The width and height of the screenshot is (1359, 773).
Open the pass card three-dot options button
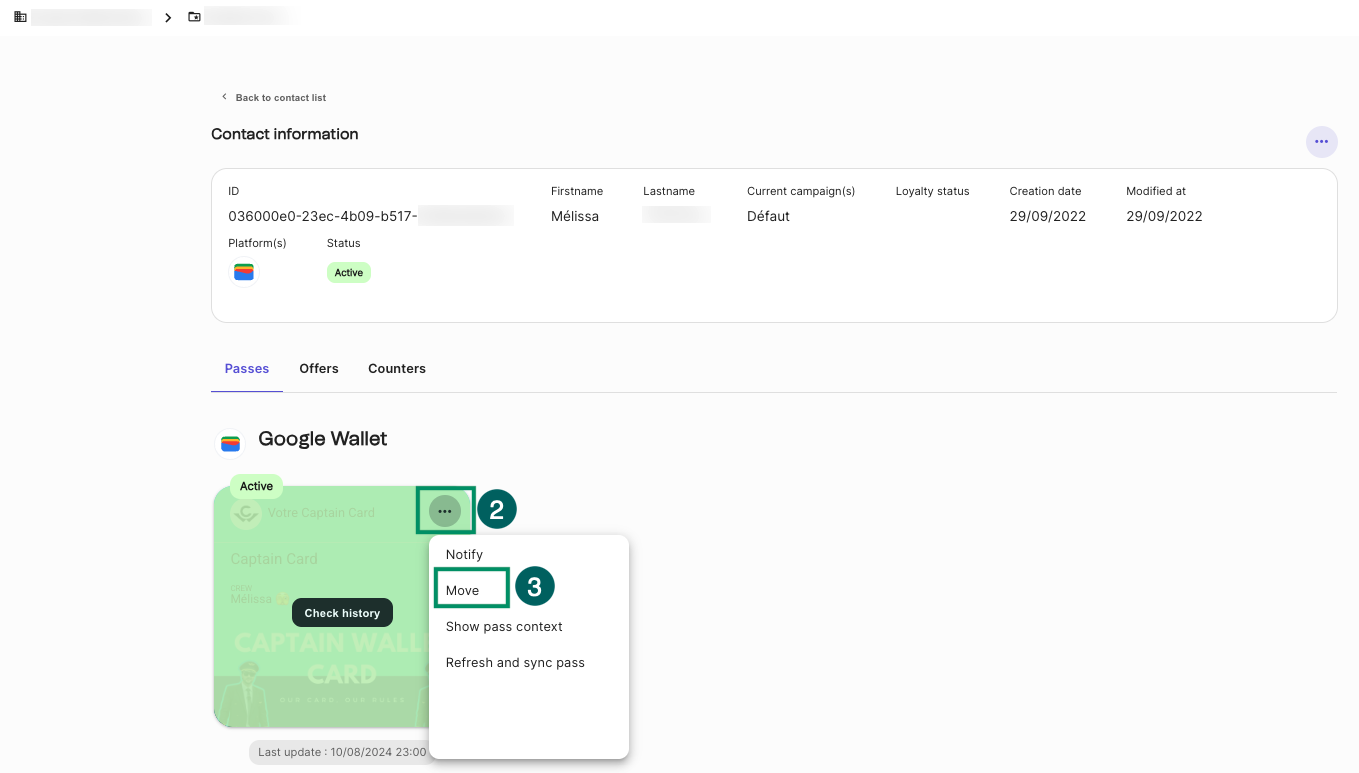[445, 511]
